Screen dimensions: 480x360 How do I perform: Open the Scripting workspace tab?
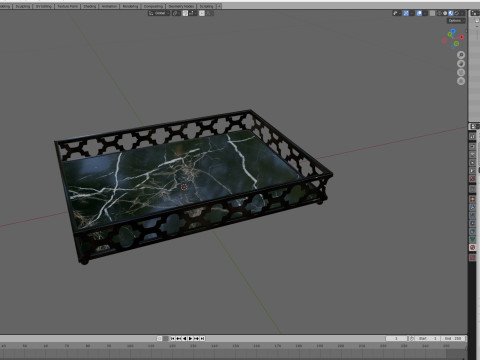(206, 6)
